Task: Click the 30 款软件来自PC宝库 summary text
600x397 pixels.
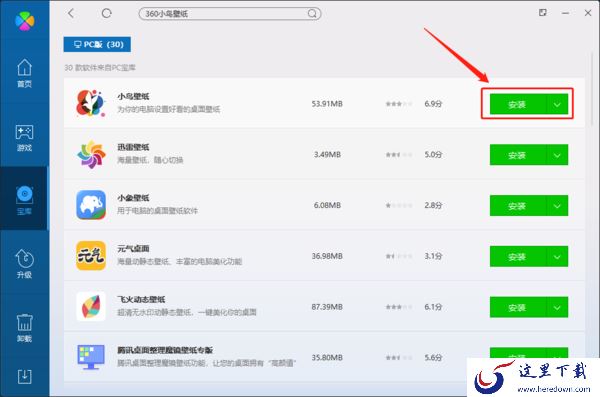Action: (x=100, y=68)
